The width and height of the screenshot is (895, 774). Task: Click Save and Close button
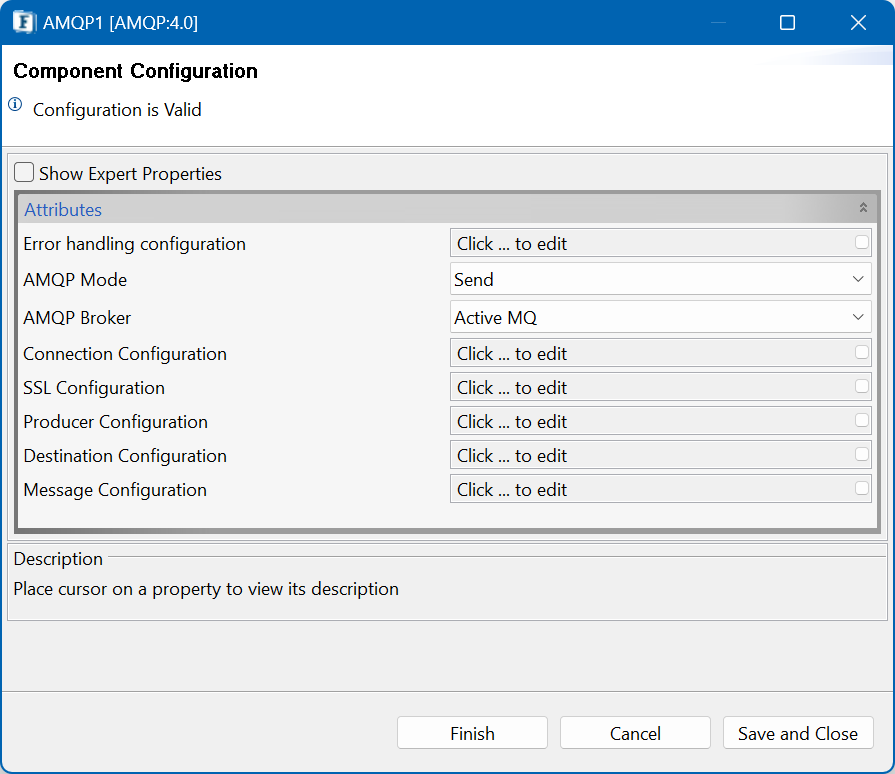(798, 733)
